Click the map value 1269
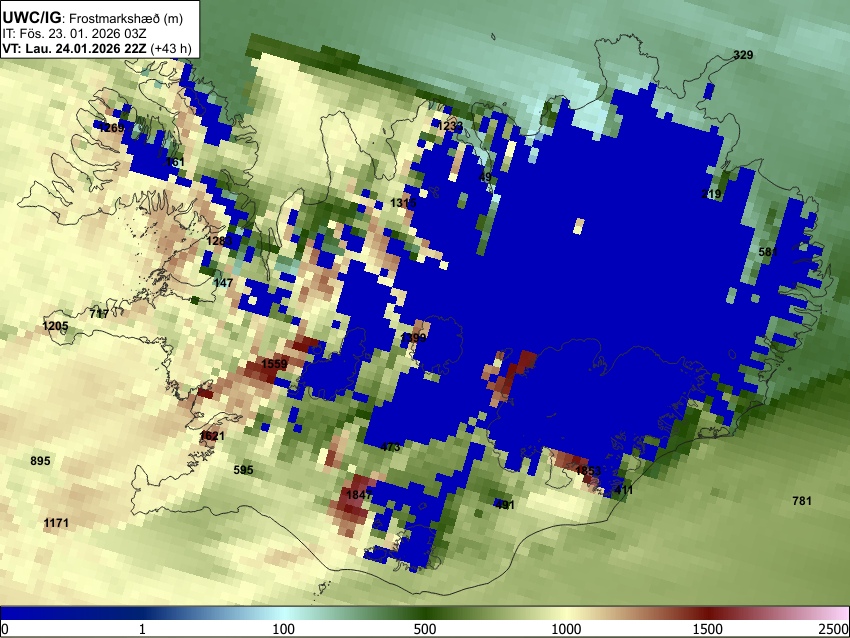The height and width of the screenshot is (638, 850). tap(112, 128)
